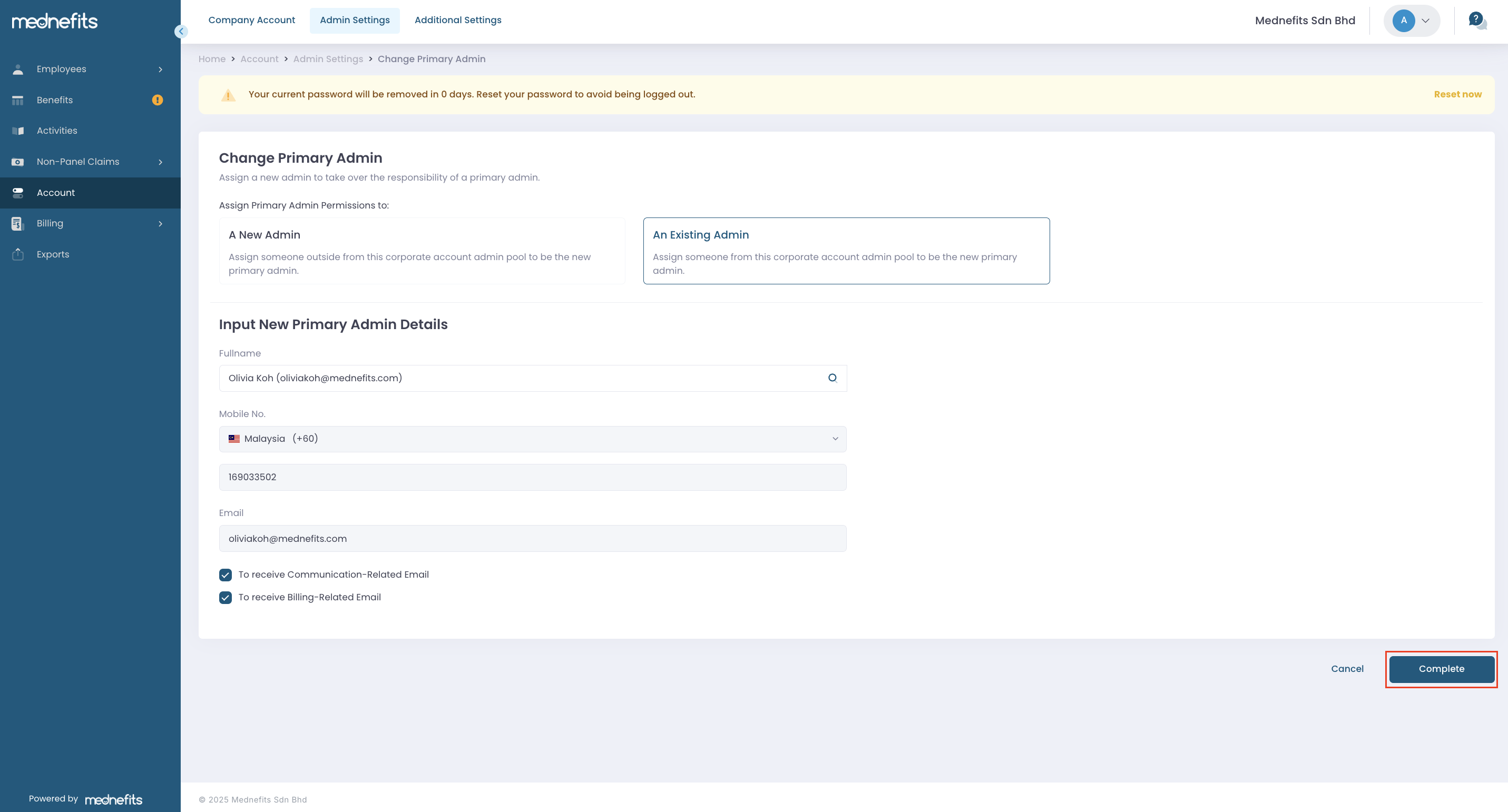Image resolution: width=1508 pixels, height=812 pixels.
Task: Click the © 2025 Mednefits Sdn Bhd footer text
Action: 253,800
